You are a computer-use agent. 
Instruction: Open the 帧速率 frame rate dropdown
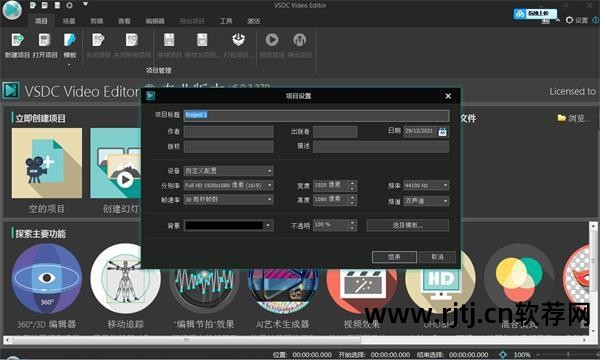(228, 200)
